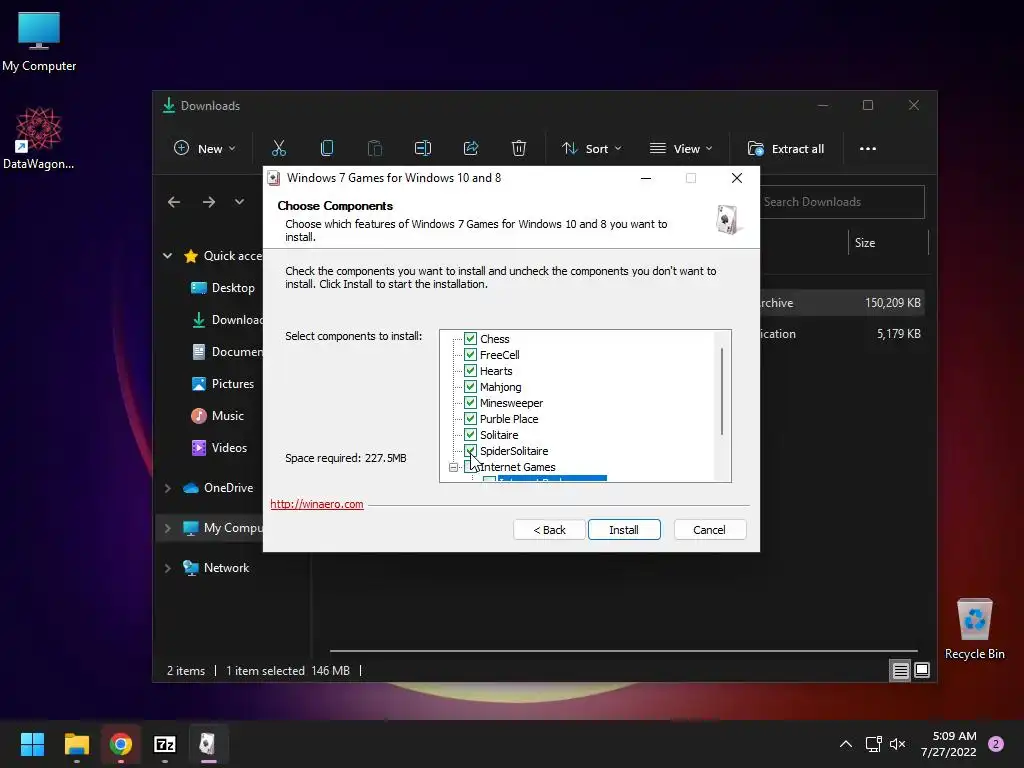The width and height of the screenshot is (1024, 768).
Task: Click the muted volume tray icon
Action: click(x=898, y=744)
